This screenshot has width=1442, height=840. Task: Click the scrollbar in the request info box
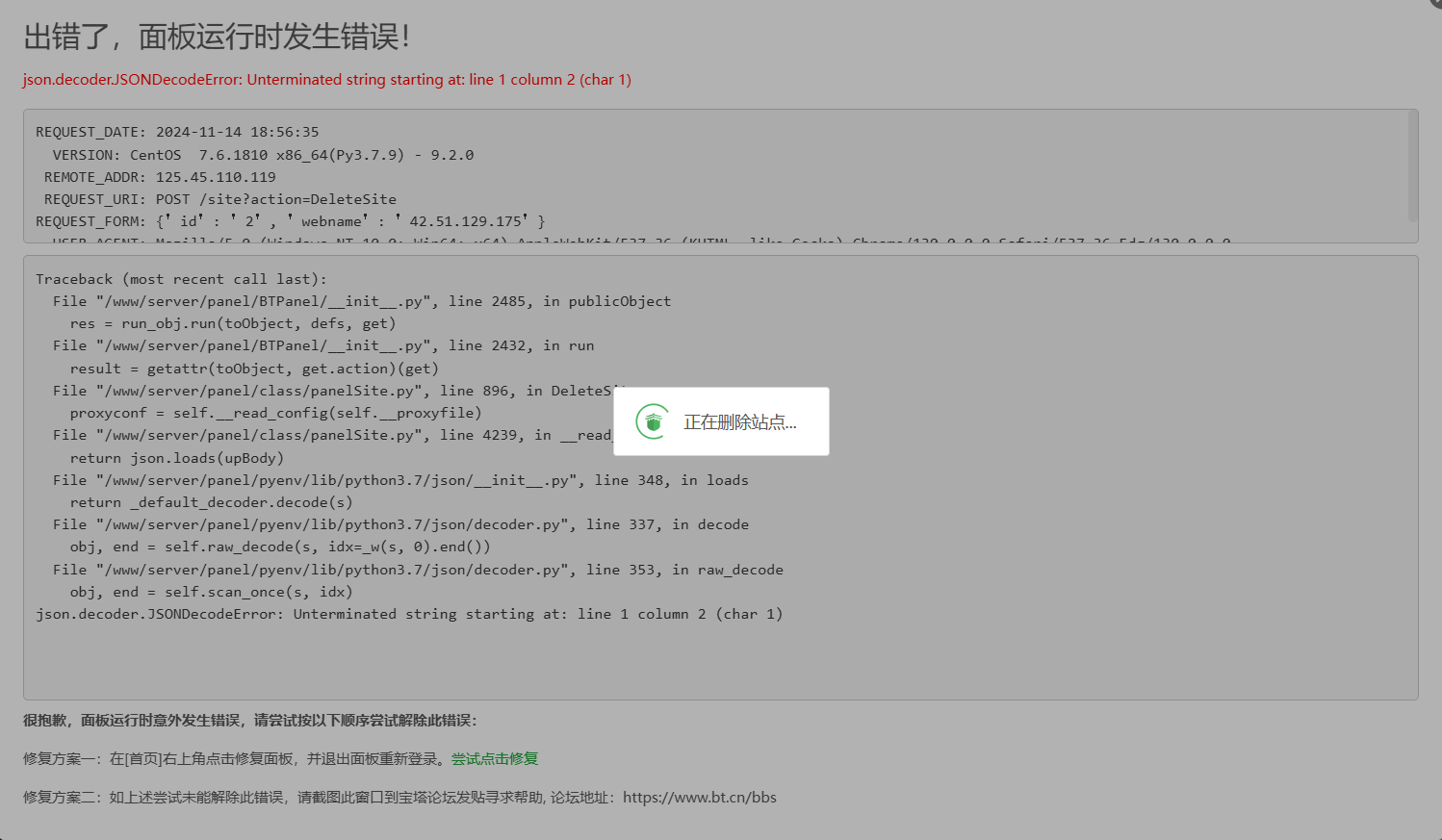coord(1412,166)
